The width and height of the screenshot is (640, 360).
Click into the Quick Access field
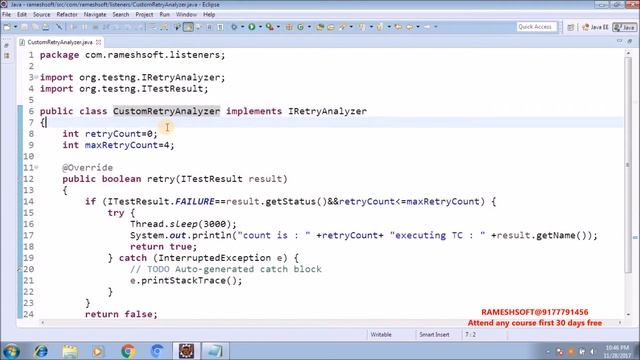coord(536,27)
